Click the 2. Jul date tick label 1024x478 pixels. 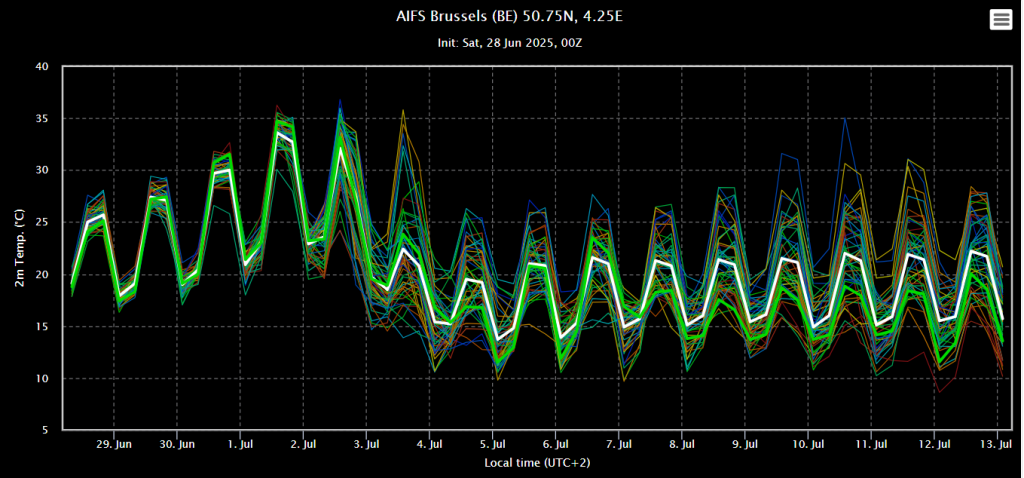pyautogui.click(x=303, y=445)
